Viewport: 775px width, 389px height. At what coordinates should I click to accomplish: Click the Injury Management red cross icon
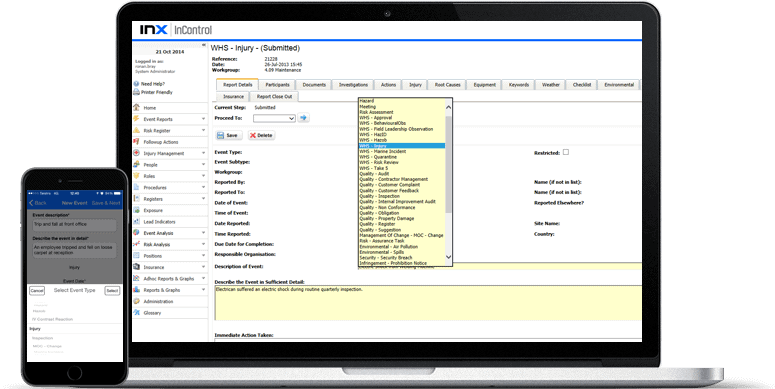click(x=137, y=153)
